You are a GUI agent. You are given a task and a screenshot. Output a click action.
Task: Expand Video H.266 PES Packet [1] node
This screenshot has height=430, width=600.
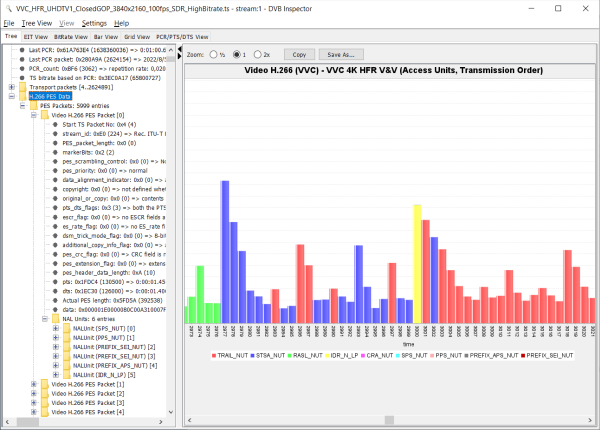point(33,384)
